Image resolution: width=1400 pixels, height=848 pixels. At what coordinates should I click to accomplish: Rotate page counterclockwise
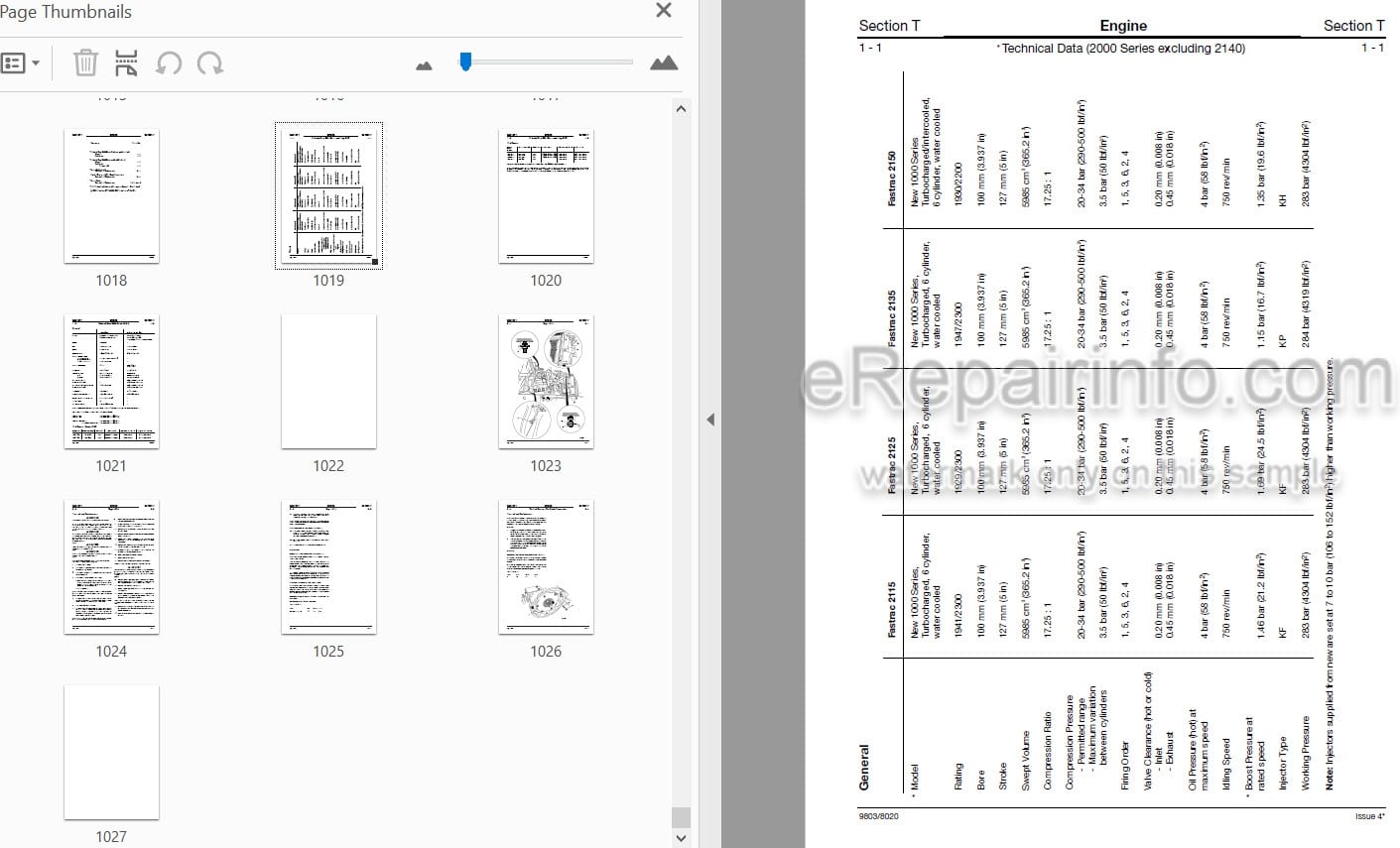[x=169, y=63]
